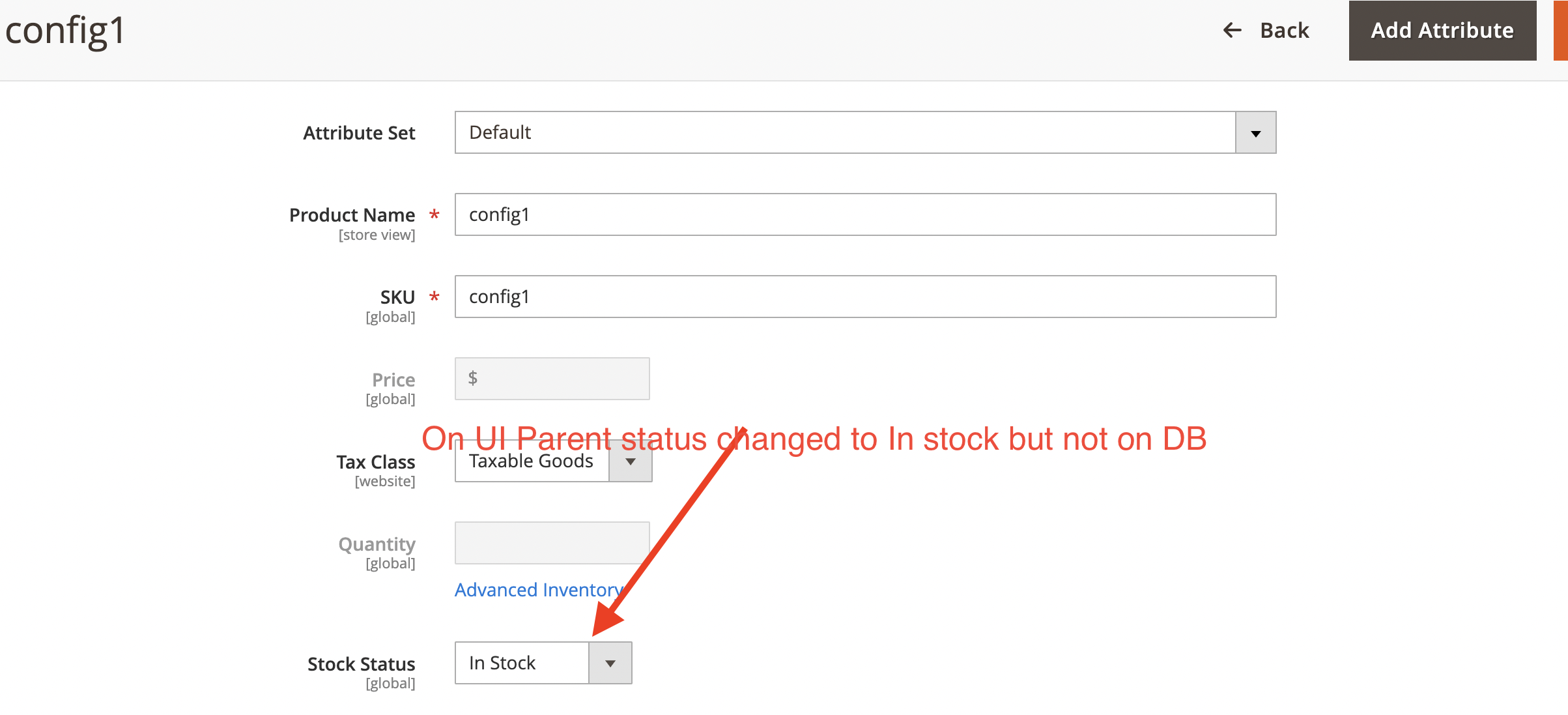Image resolution: width=1568 pixels, height=715 pixels.
Task: Click the required asterisk beside Product Name
Action: 433,213
